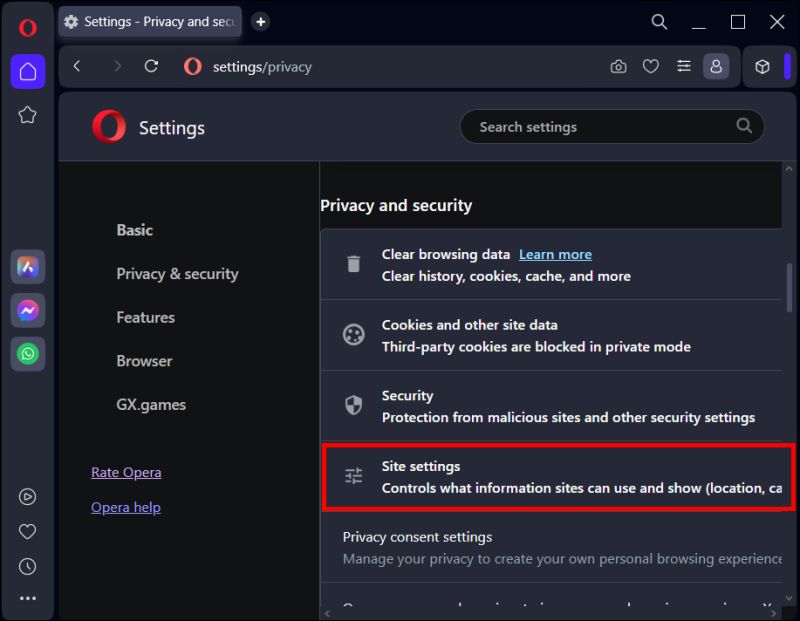Open Messenger in the sidebar

tap(28, 310)
